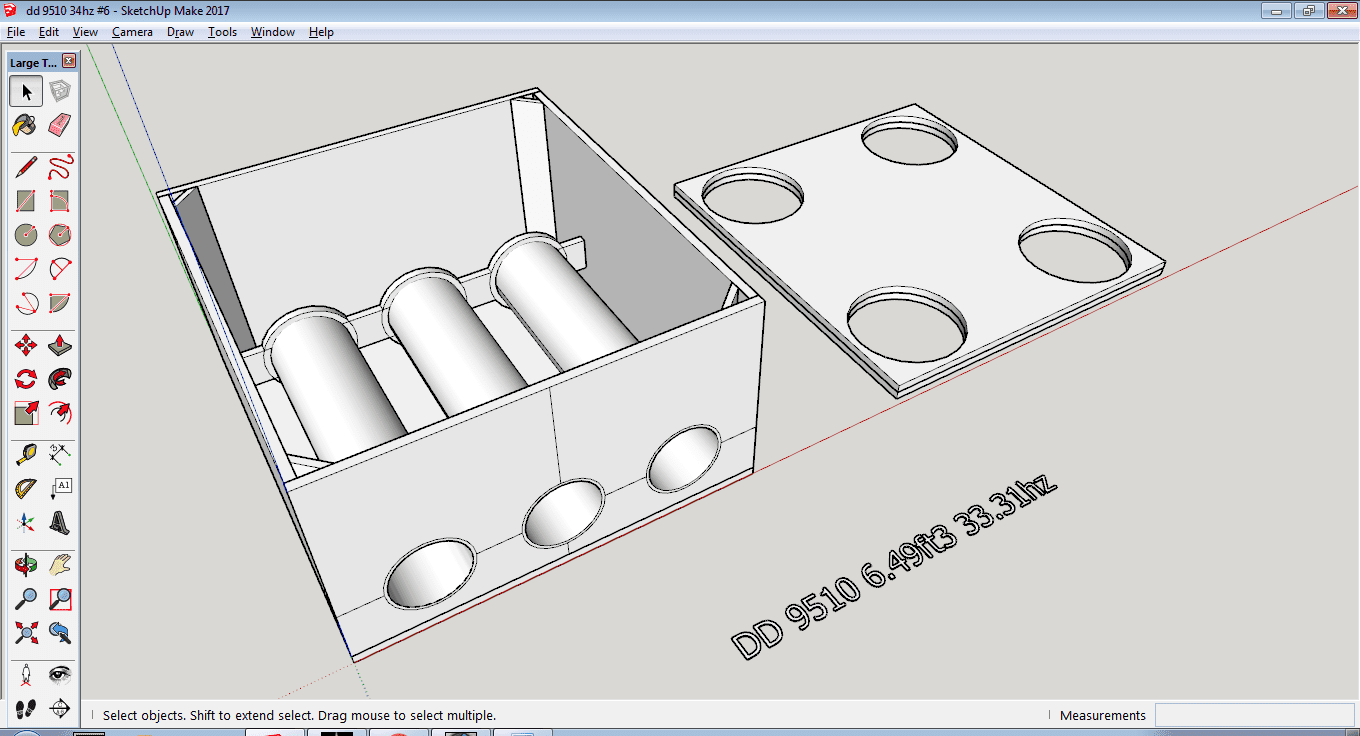
Task: Pick the Pie tool
Action: 60,303
